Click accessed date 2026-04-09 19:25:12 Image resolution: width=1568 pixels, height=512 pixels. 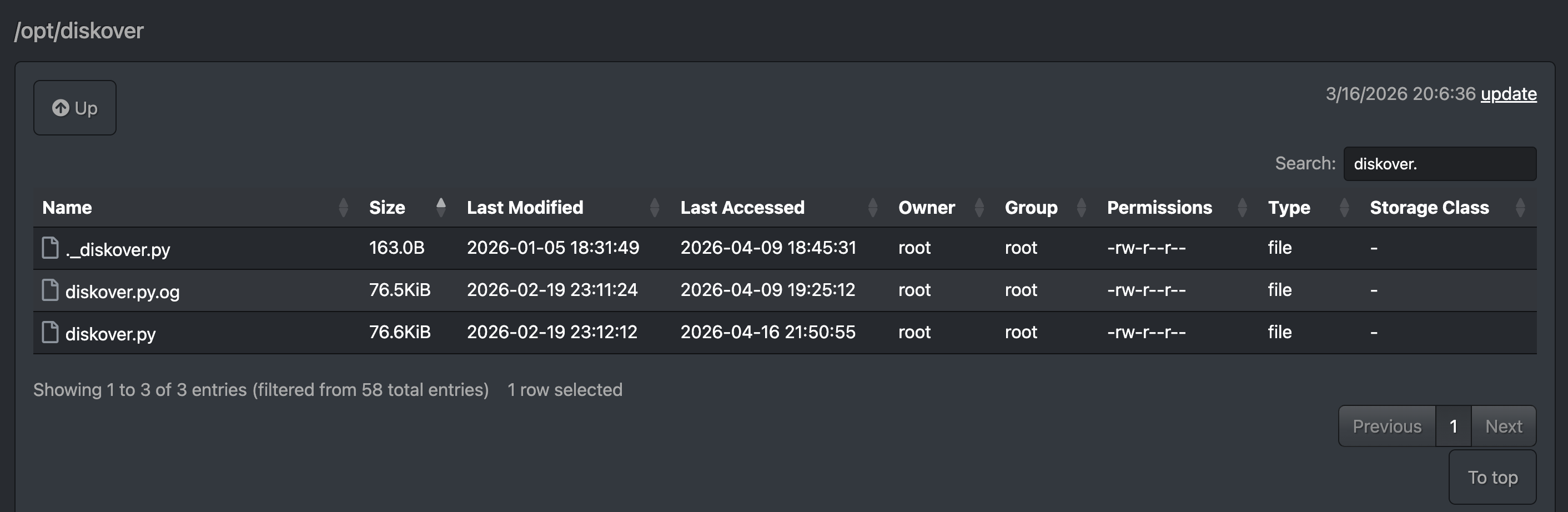(767, 290)
